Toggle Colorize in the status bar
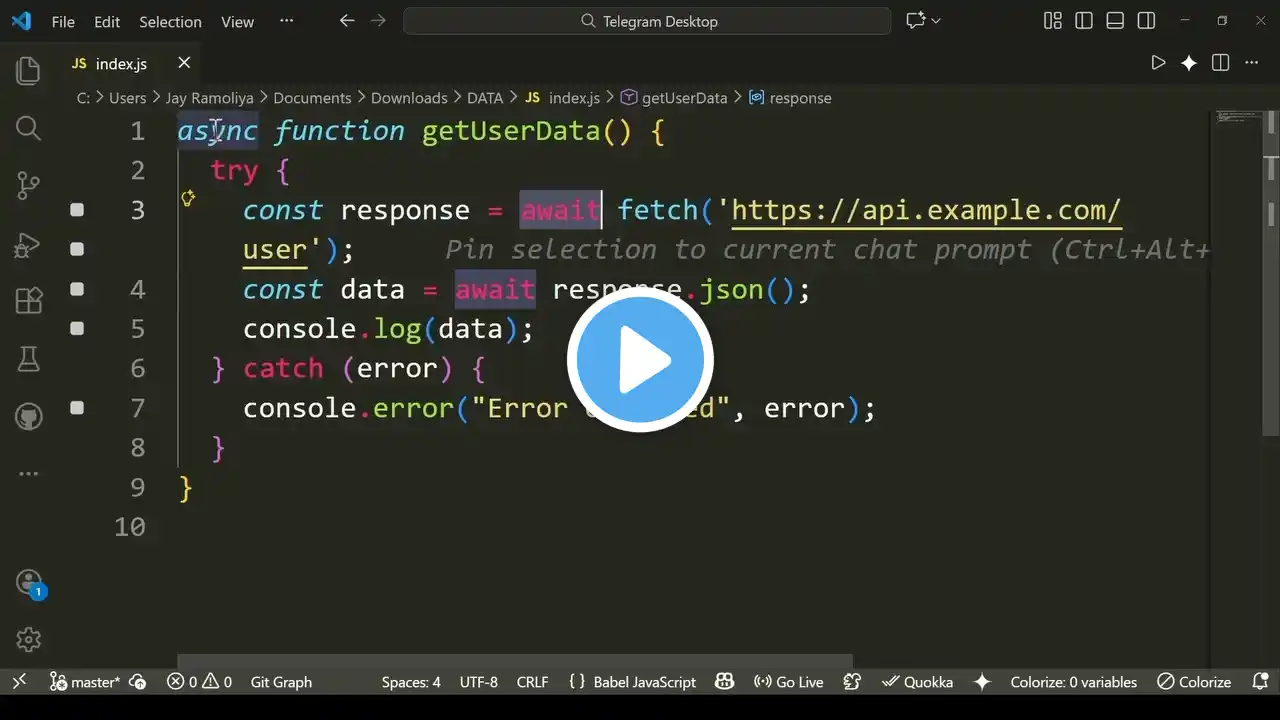The width and height of the screenshot is (1280, 720). (1194, 682)
